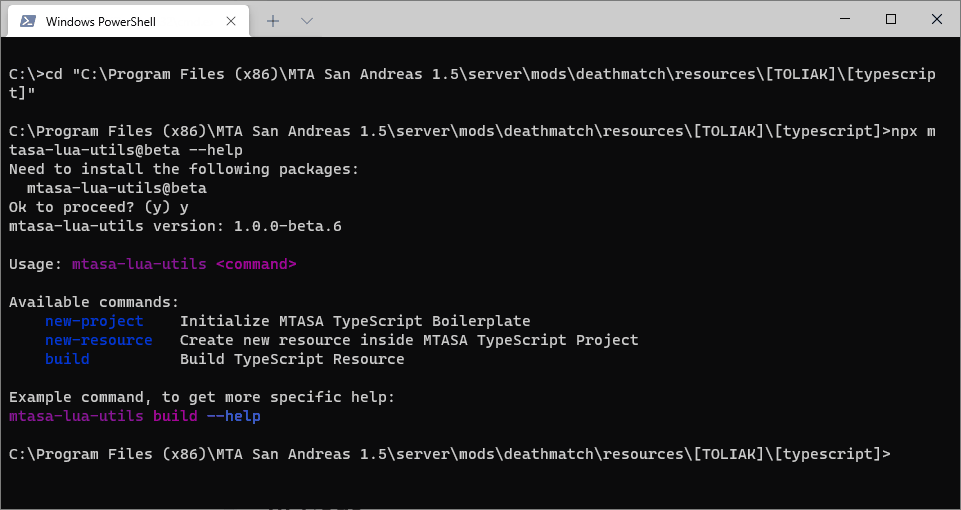The image size is (961, 510).
Task: Click 'Example command, to get more specific help:'
Action: (202, 397)
